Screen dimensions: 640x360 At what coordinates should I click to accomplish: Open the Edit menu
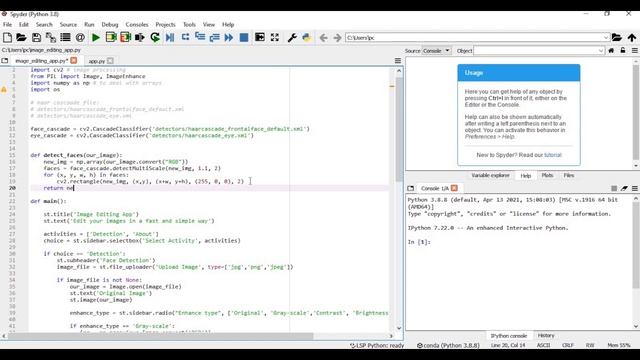(x=24, y=24)
